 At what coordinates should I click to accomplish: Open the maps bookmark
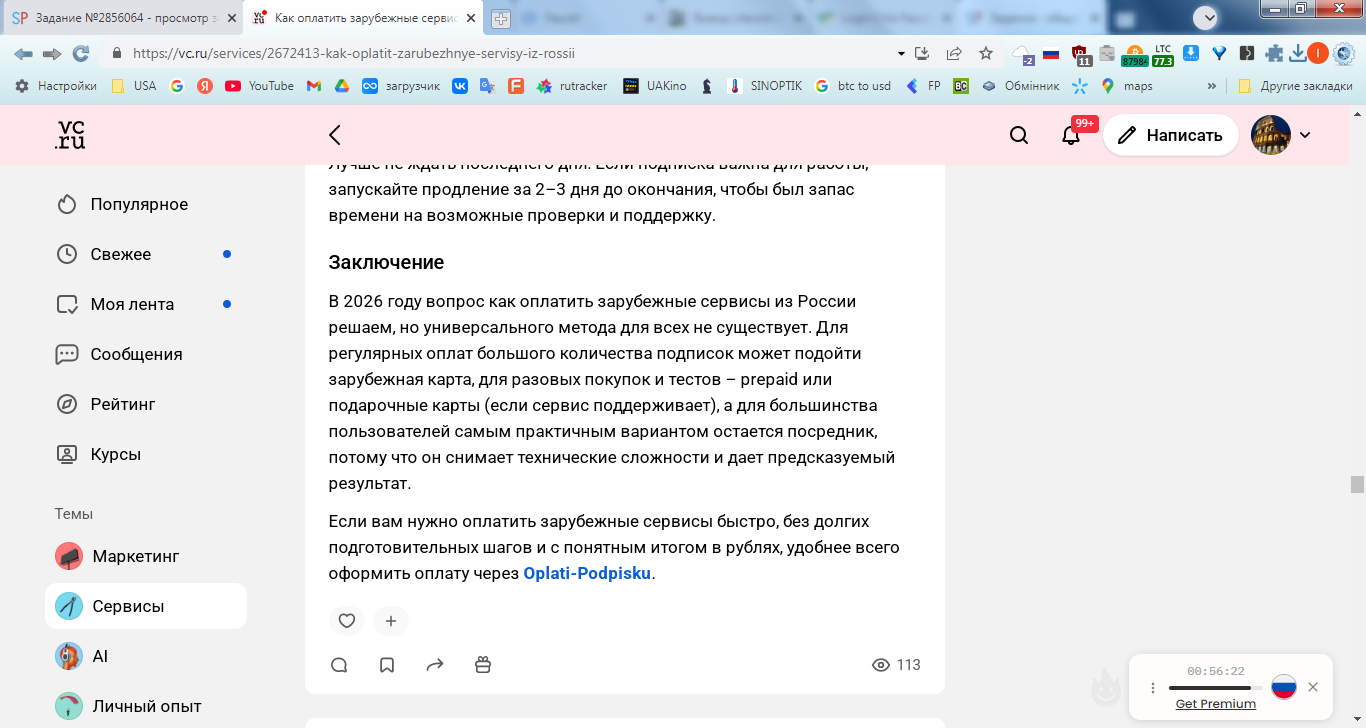click(x=1127, y=86)
